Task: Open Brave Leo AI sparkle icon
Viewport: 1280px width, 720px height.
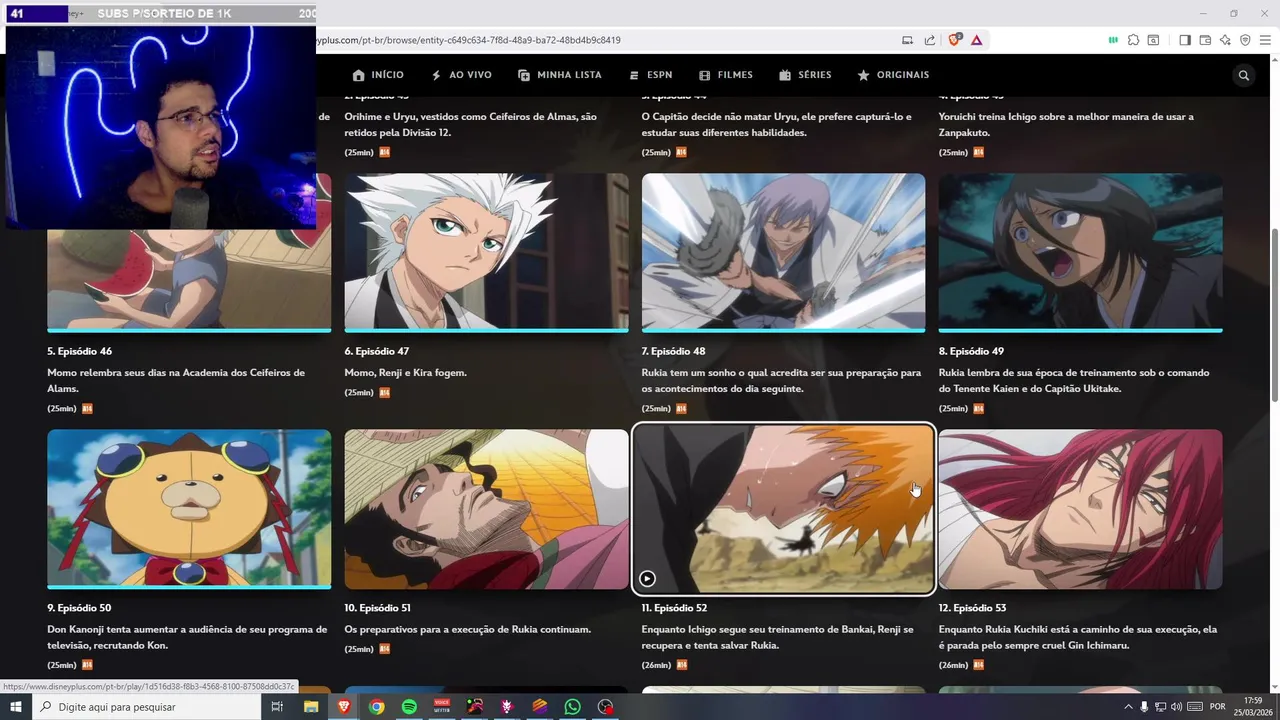Action: [1225, 40]
